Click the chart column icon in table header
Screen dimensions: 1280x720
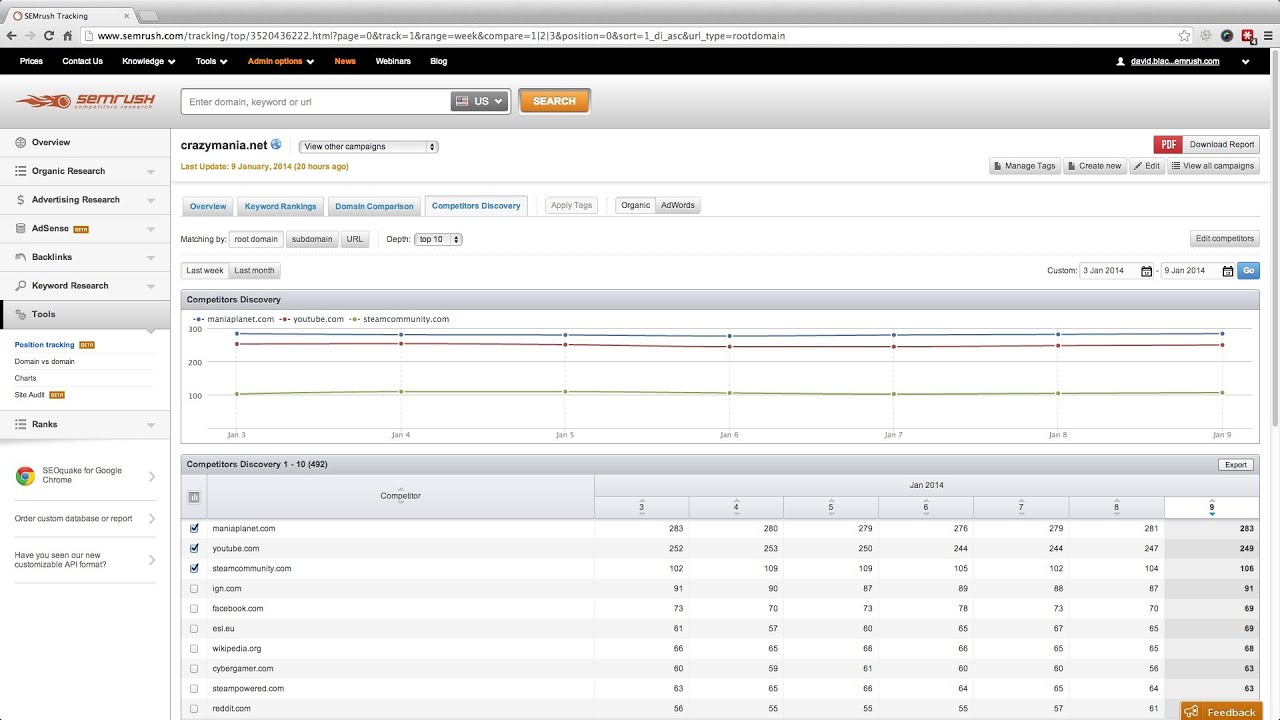(194, 497)
